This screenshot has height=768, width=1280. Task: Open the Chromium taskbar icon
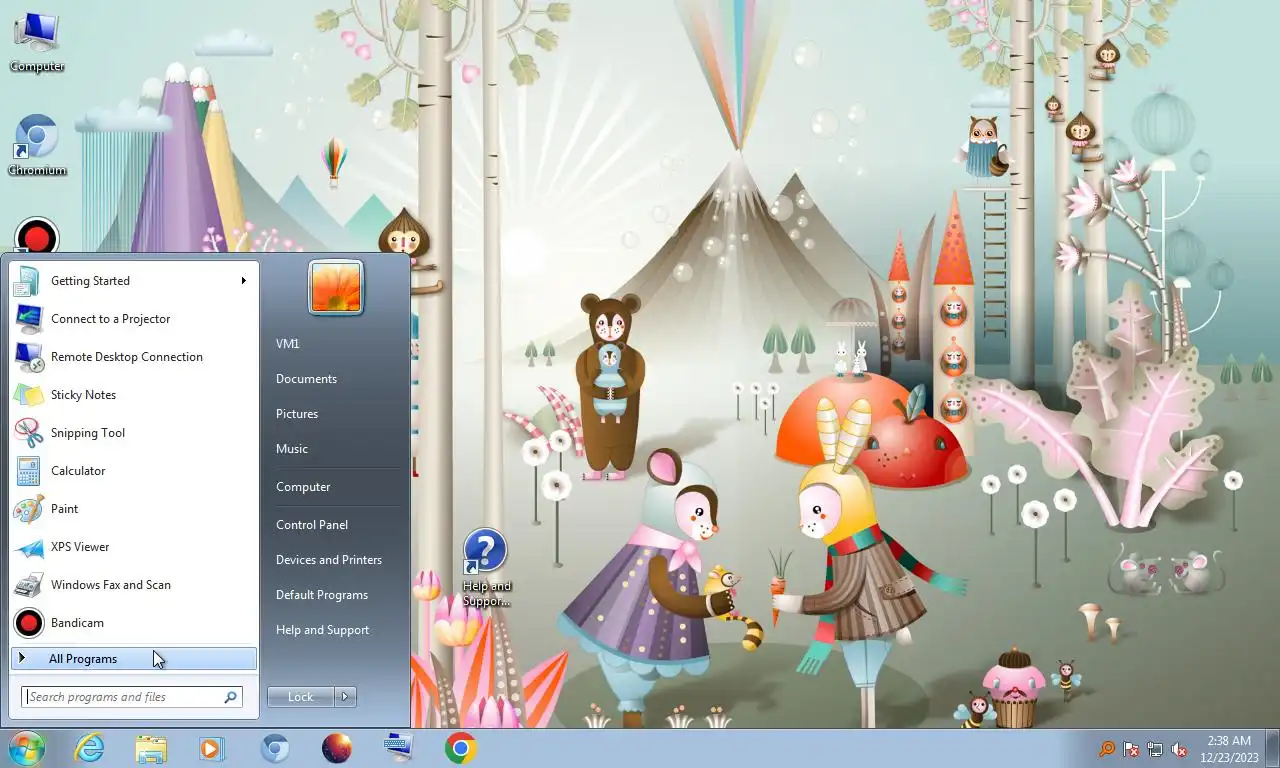275,748
